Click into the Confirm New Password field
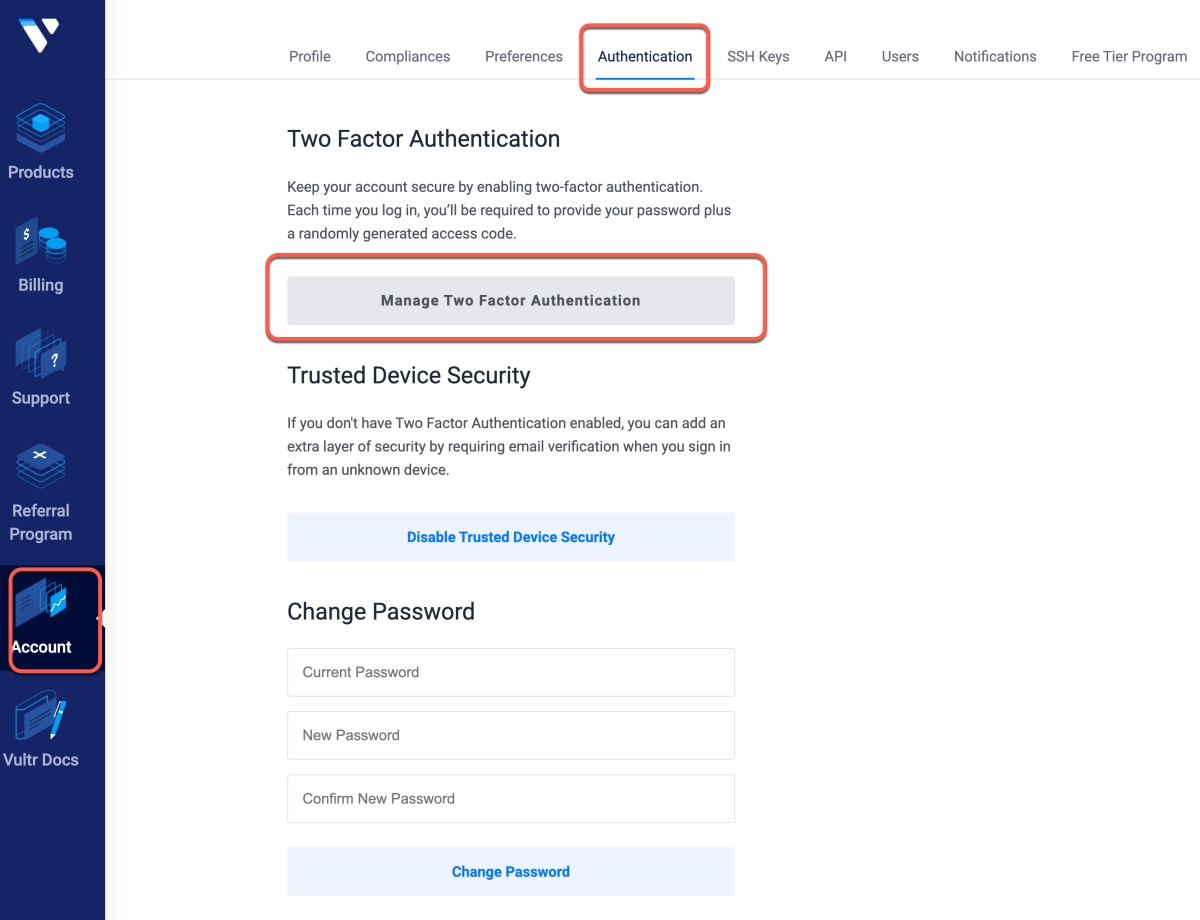 click(511, 798)
